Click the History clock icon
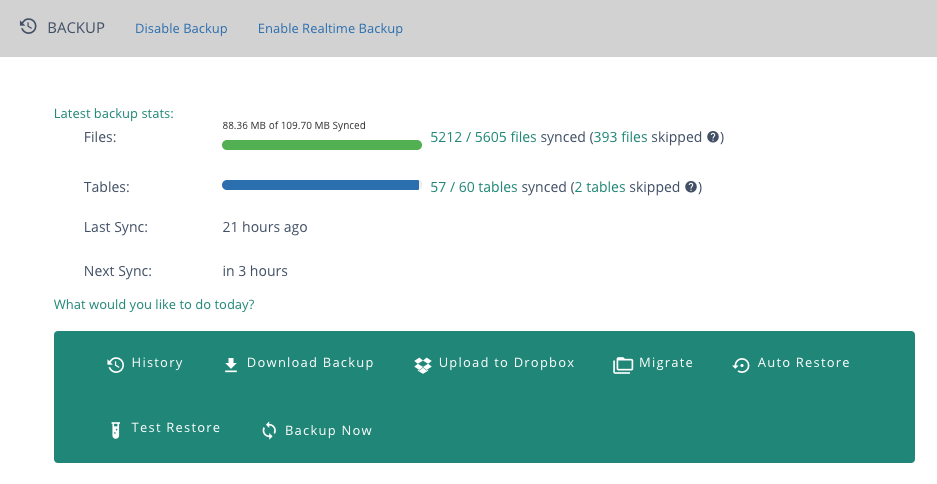Image resolution: width=937 pixels, height=484 pixels. click(x=115, y=364)
